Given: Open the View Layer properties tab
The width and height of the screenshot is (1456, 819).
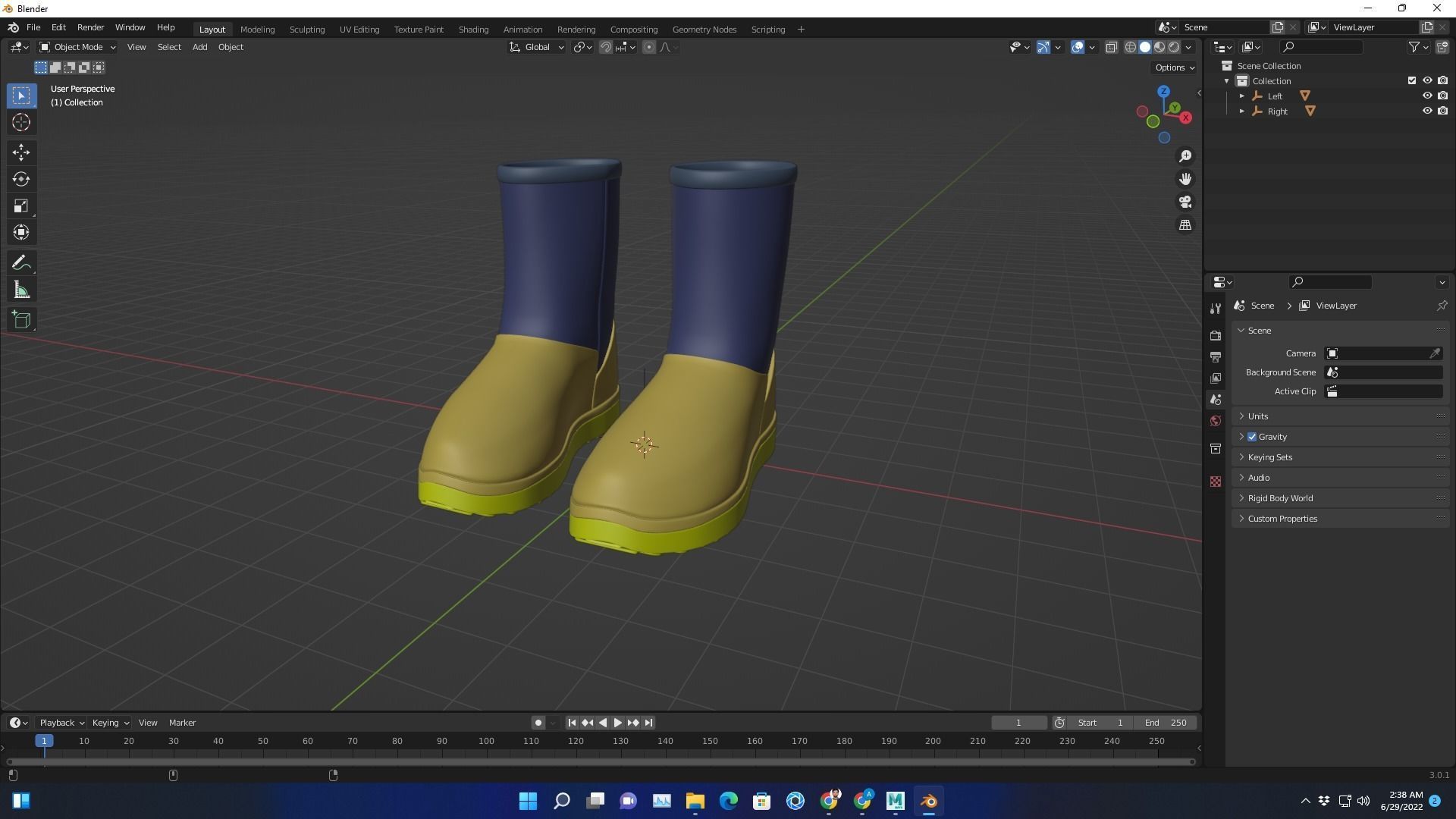Looking at the screenshot, I should 1216,378.
